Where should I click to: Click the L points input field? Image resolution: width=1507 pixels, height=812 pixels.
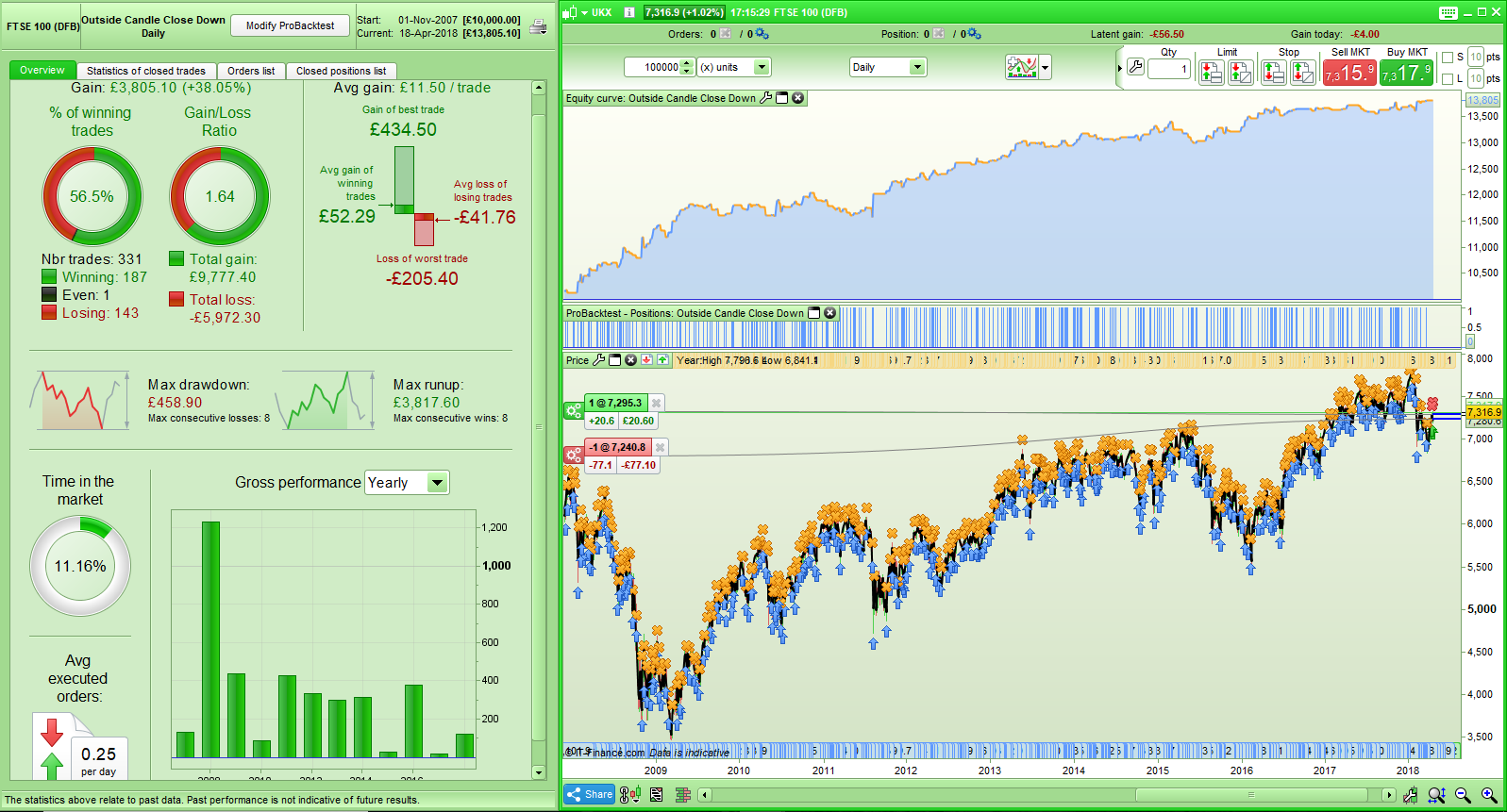tap(1476, 78)
